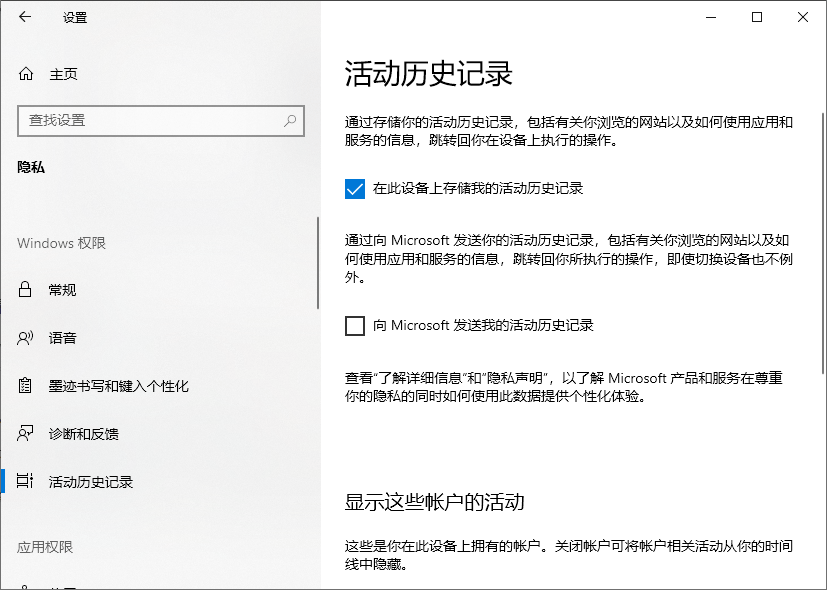
Task: Click the speech icon beside 语音
Action: point(25,338)
